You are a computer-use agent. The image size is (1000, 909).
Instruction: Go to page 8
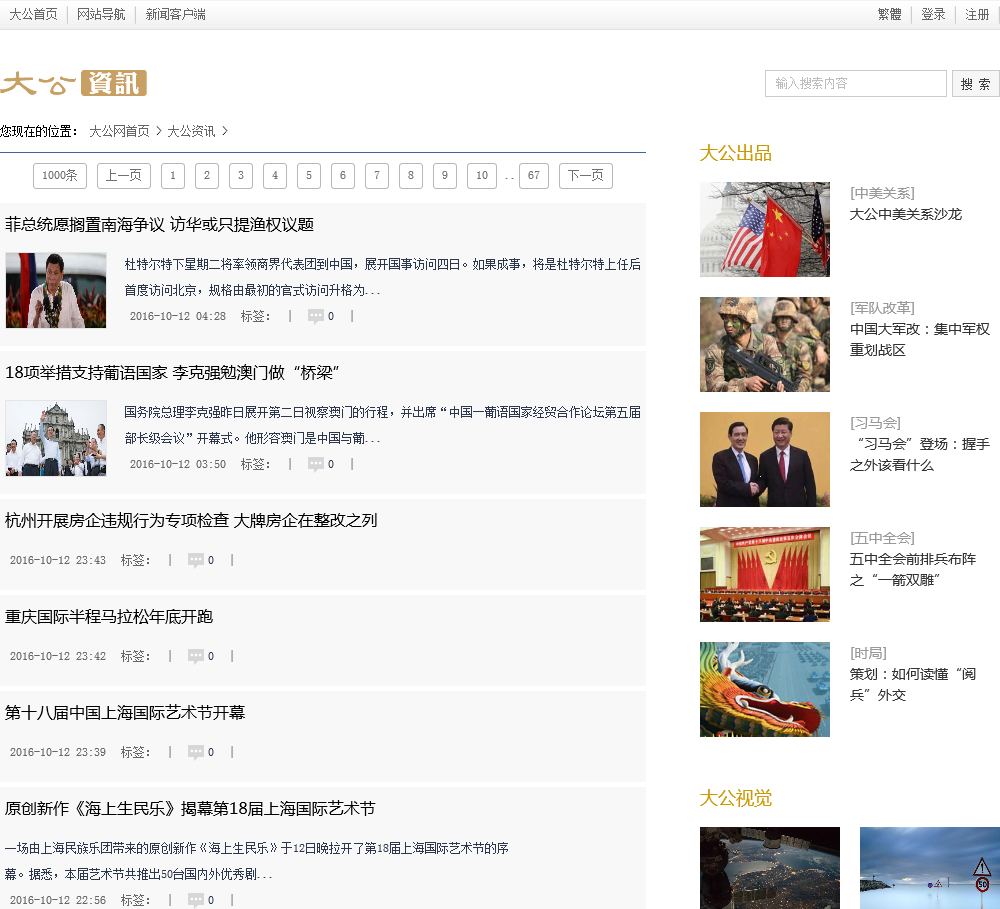[x=411, y=175]
